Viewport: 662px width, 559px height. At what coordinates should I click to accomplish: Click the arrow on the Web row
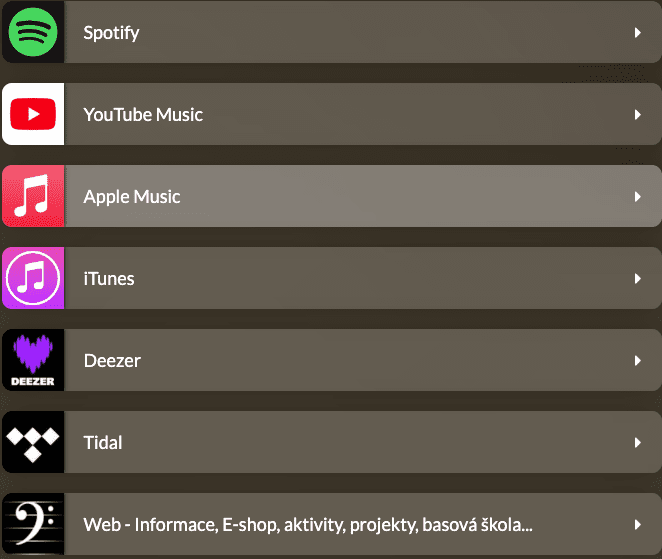click(637, 525)
